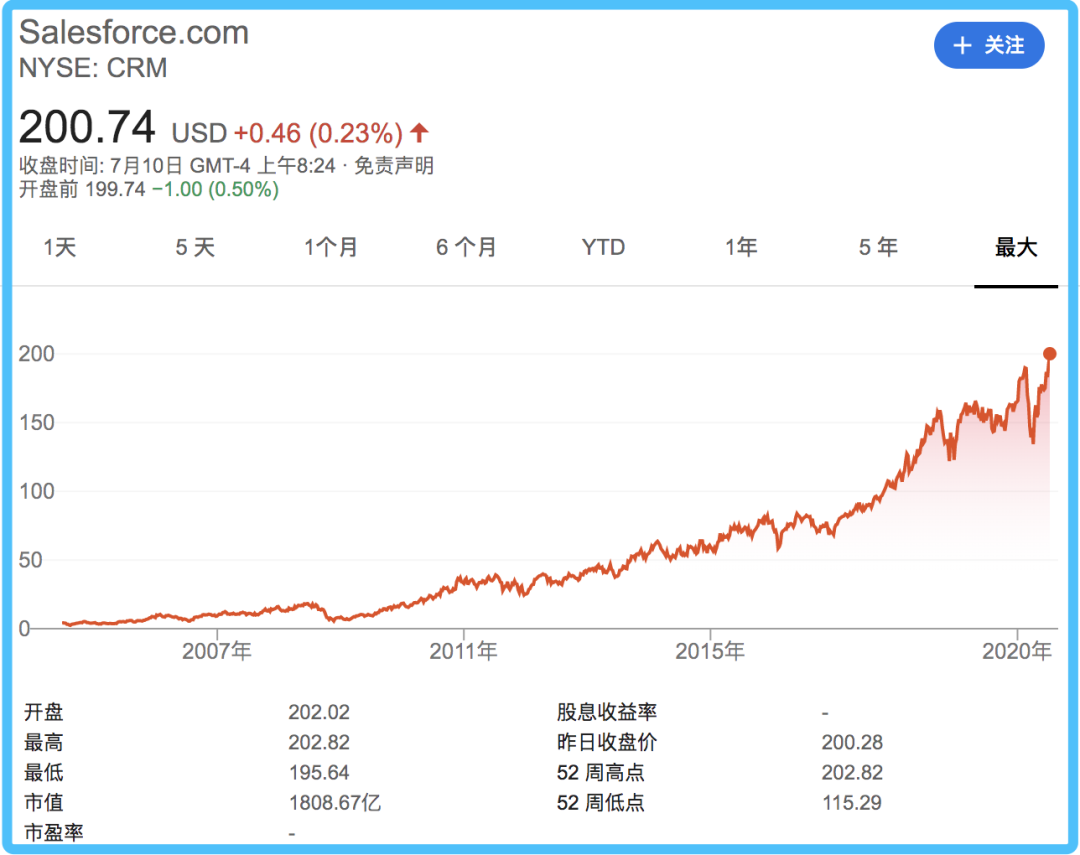
Task: Select the YTD range tab
Action: (603, 247)
